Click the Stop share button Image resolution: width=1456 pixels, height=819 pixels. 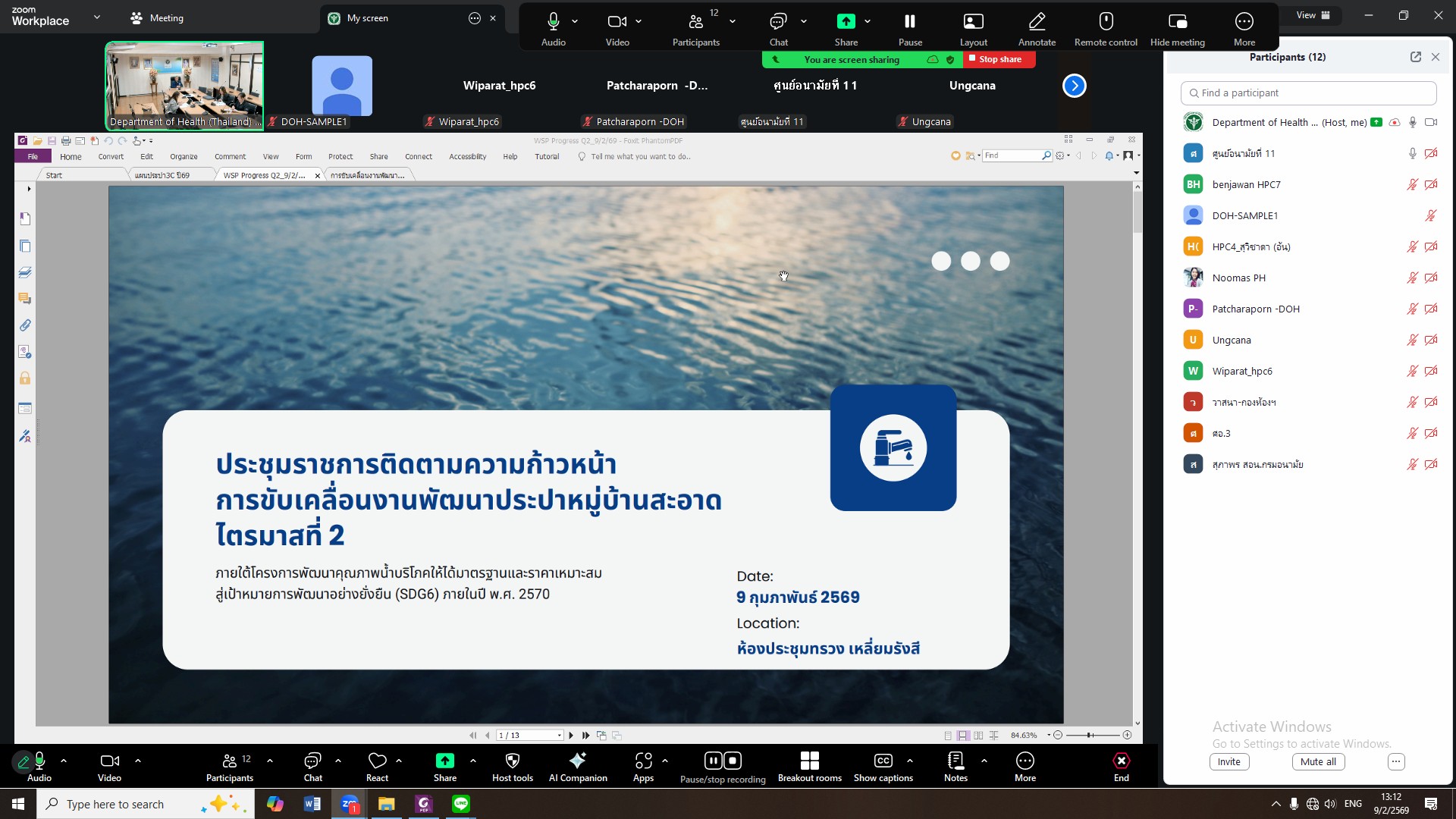[999, 59]
